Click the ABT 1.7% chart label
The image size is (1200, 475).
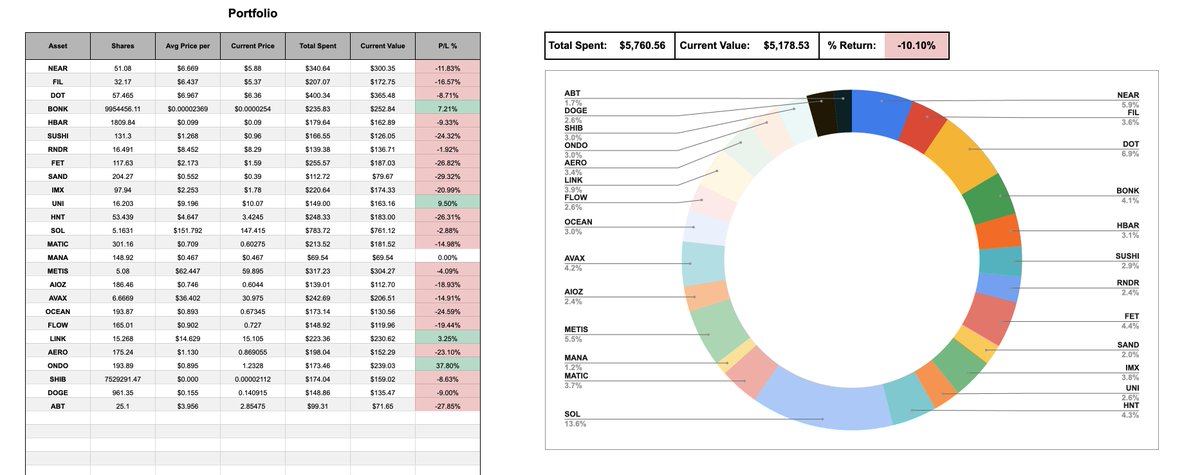[573, 98]
